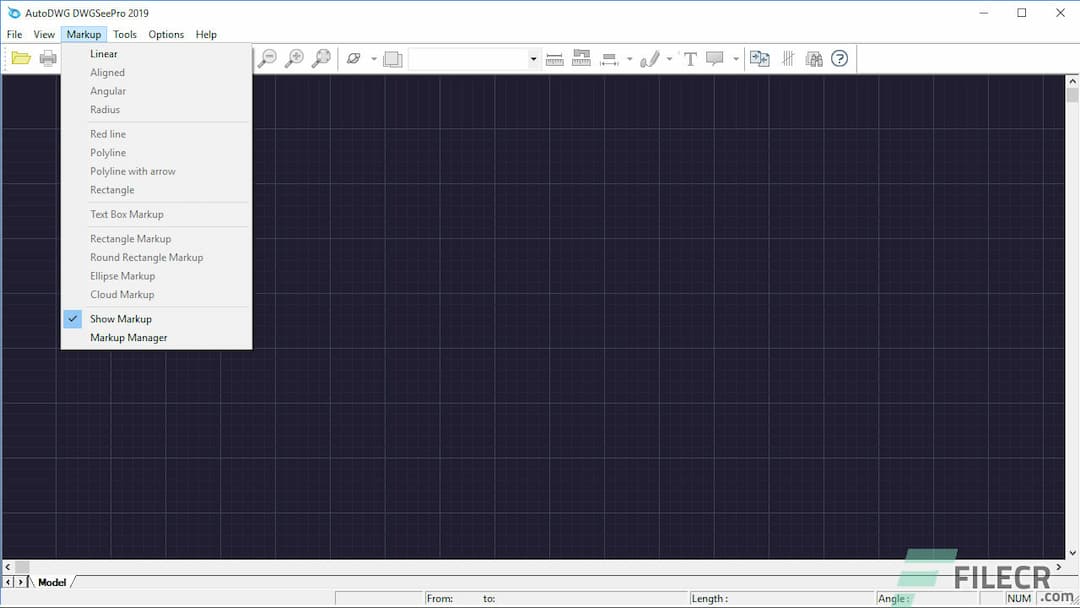Screen dimensions: 1080x608
Task: Expand the callout markup dropdown arrow
Action: click(737, 58)
